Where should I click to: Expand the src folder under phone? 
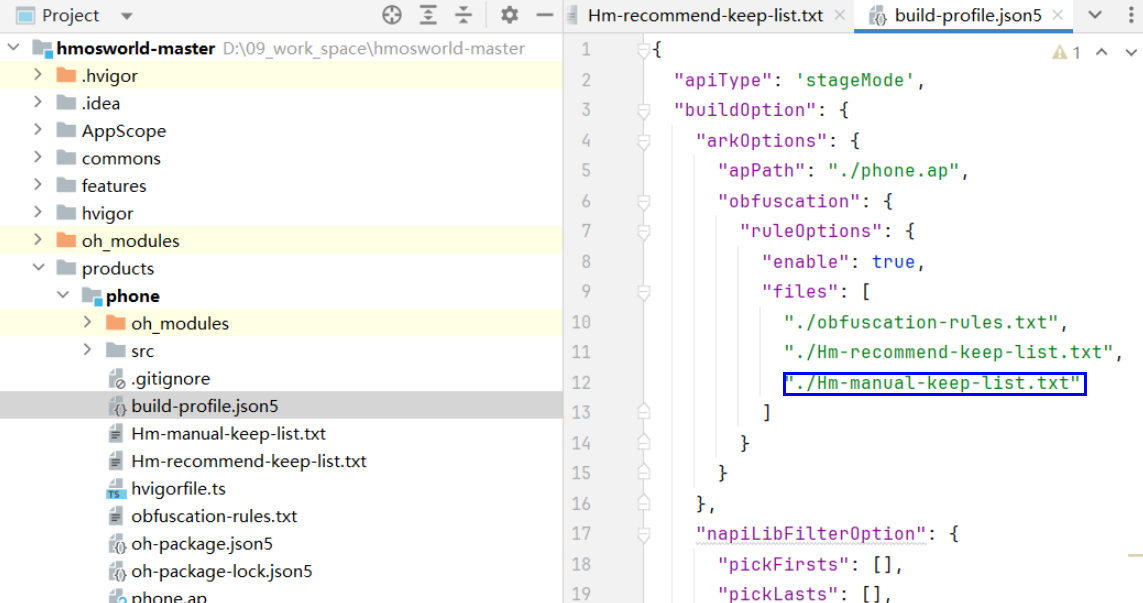click(x=87, y=351)
